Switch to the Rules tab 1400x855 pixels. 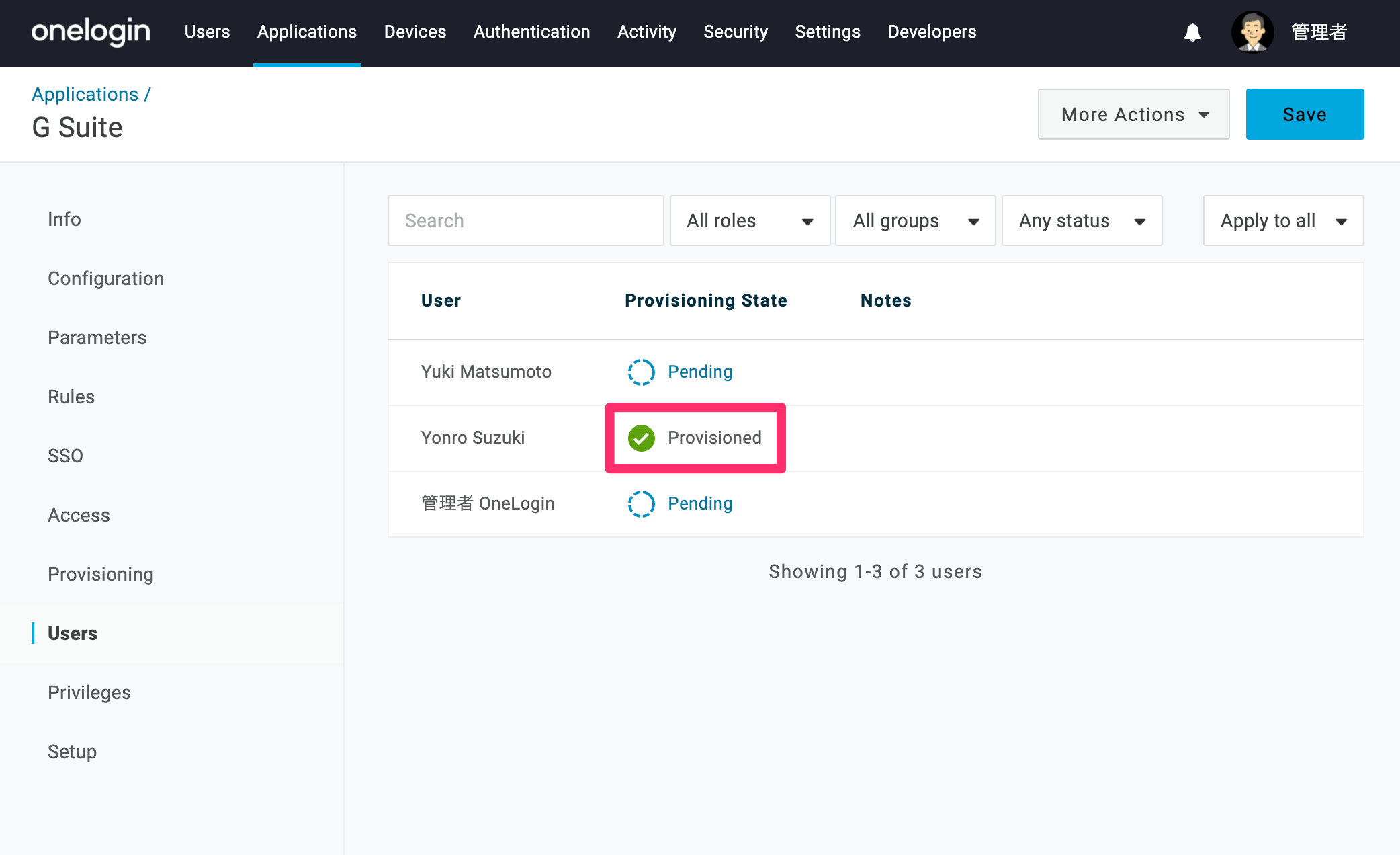(x=71, y=397)
